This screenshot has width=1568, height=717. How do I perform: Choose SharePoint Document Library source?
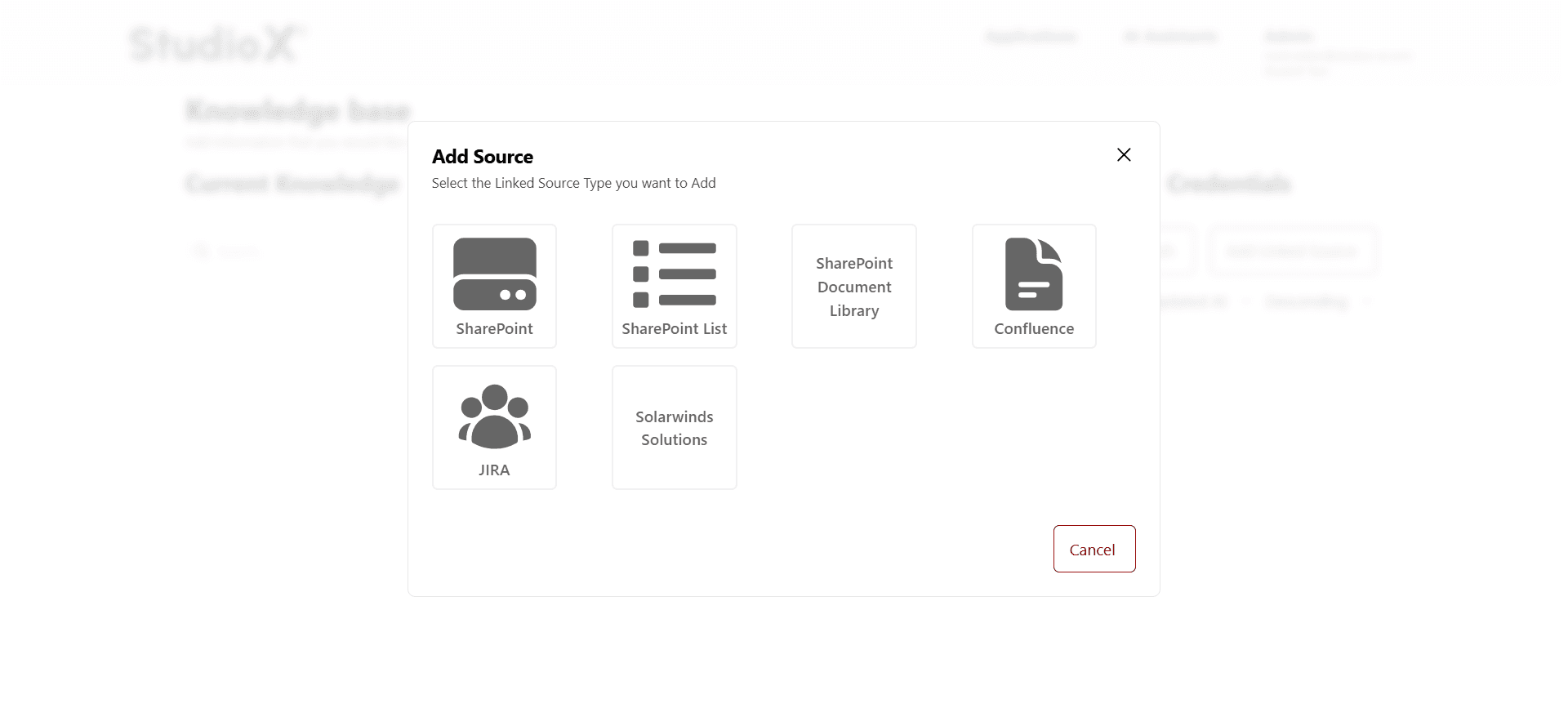point(854,287)
